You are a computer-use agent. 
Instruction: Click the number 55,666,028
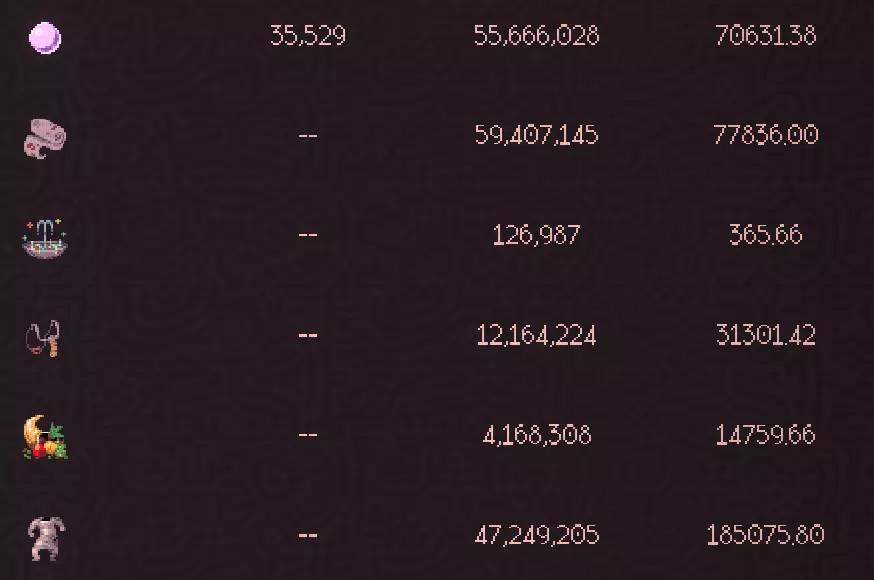coord(537,36)
